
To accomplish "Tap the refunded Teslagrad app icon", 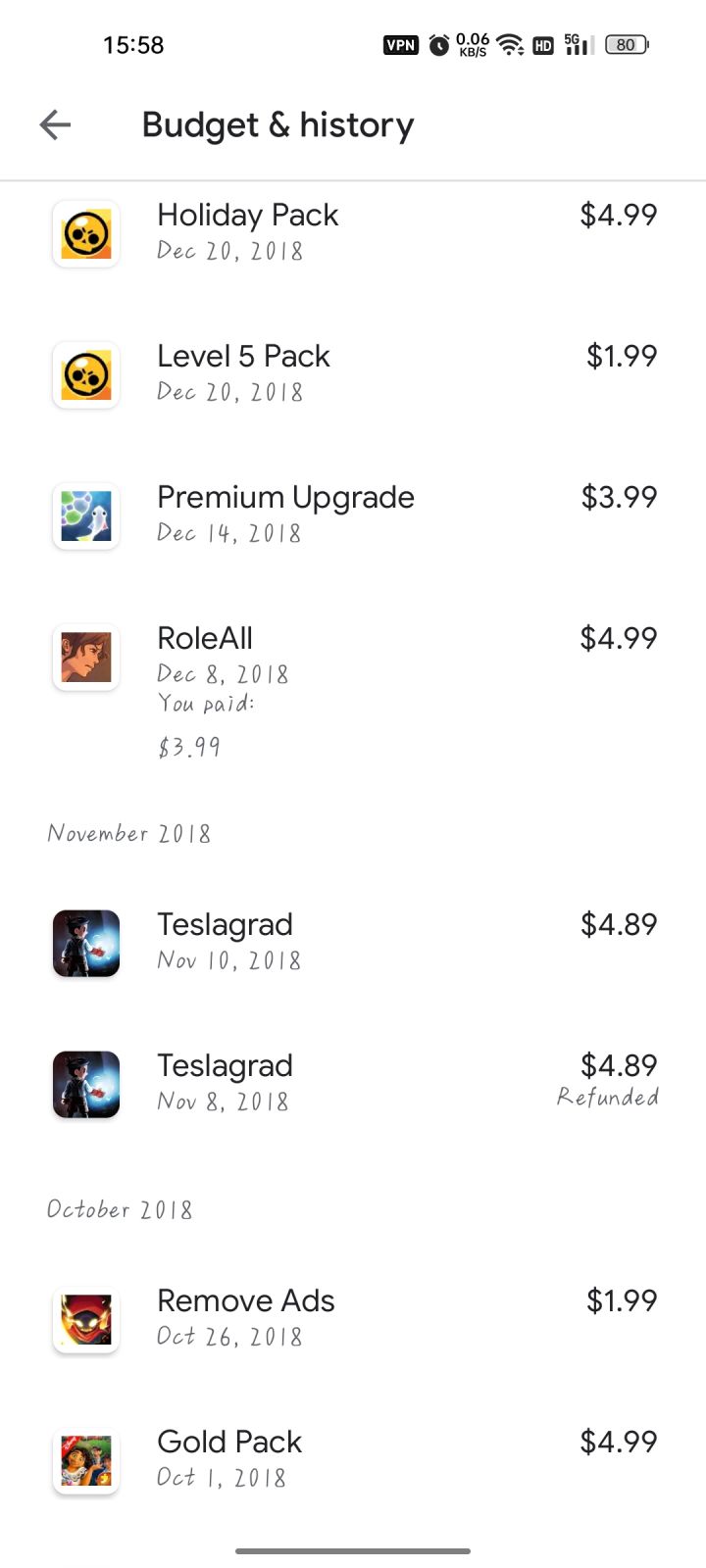I will (x=86, y=1085).
